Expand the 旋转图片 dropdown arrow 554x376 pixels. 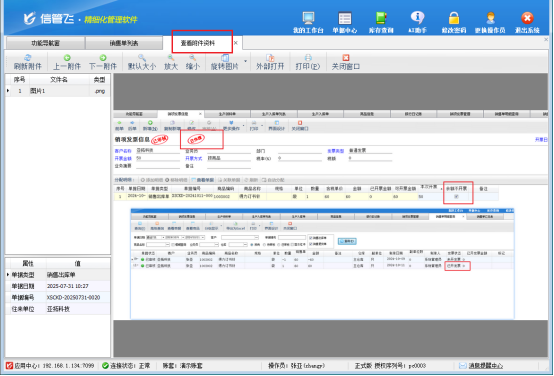[246, 61]
